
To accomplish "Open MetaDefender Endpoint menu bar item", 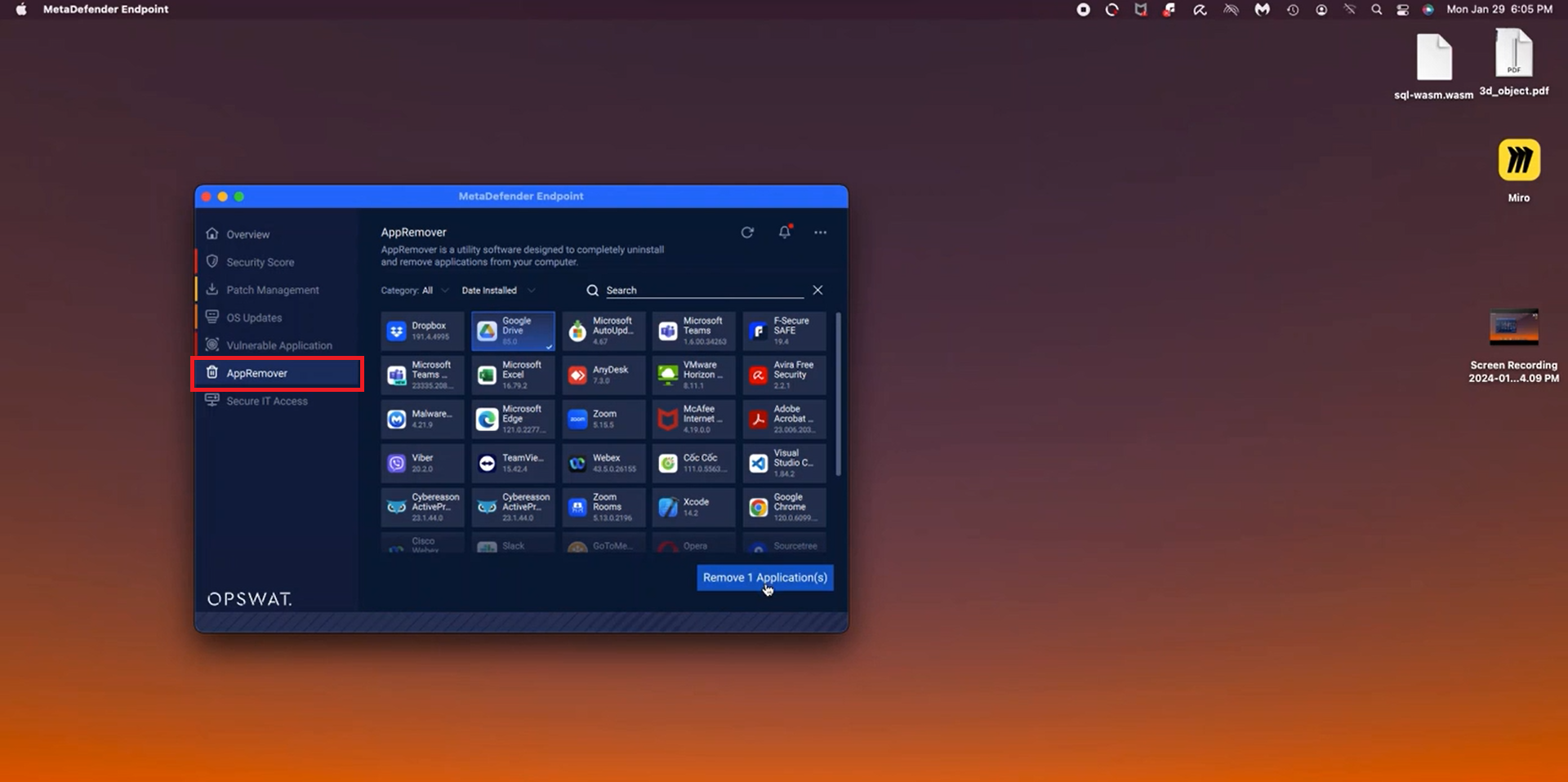I will pyautogui.click(x=105, y=9).
